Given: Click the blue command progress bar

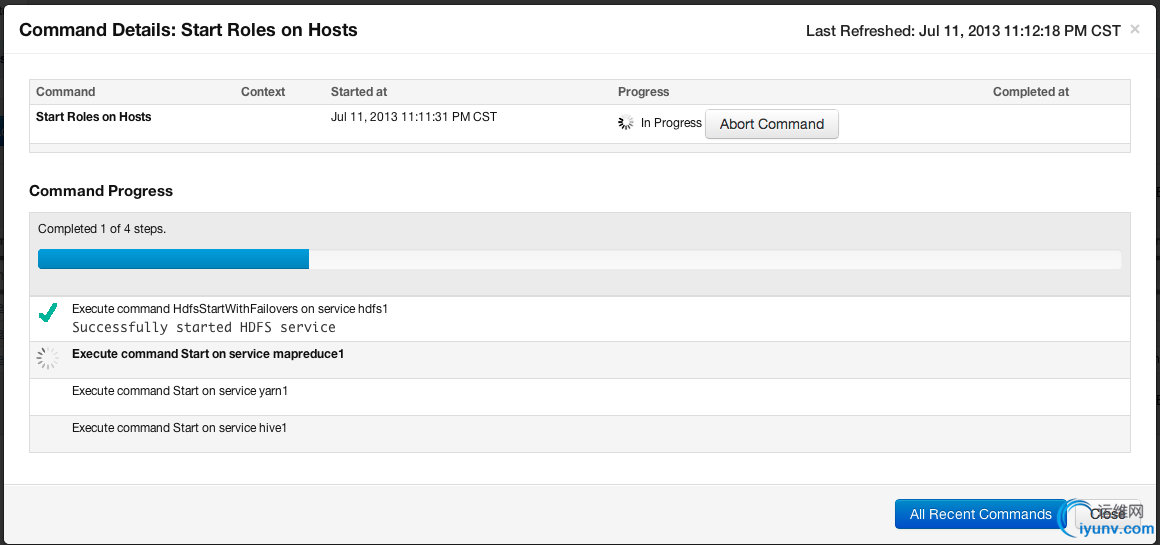Looking at the screenshot, I should coord(173,259).
